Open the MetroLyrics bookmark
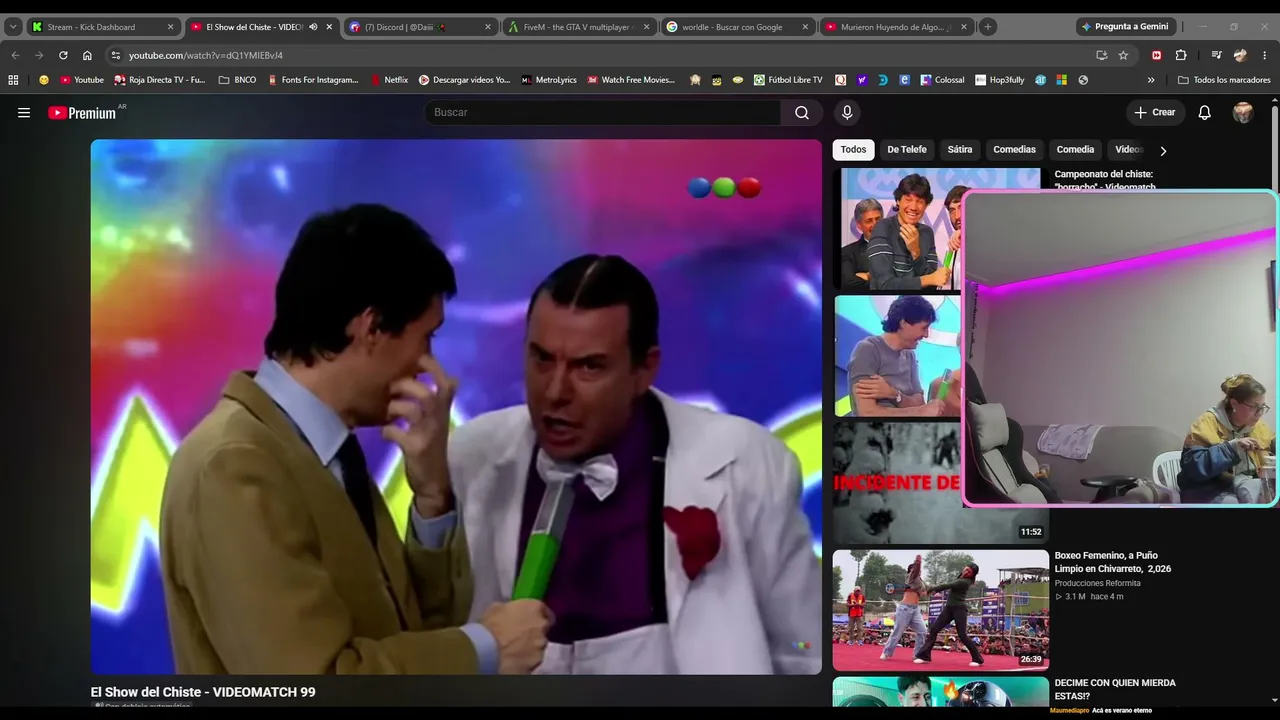Image resolution: width=1280 pixels, height=720 pixels. coord(549,80)
